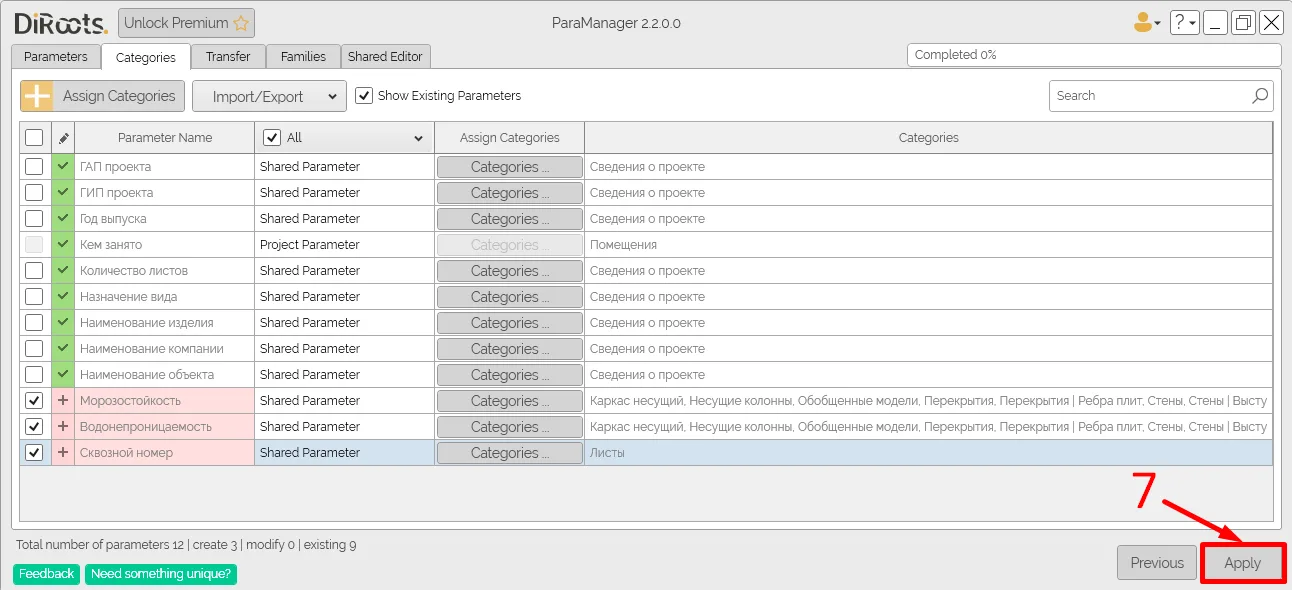Click the plus status icon for Морозостойкость
The image size is (1292, 590).
[63, 401]
